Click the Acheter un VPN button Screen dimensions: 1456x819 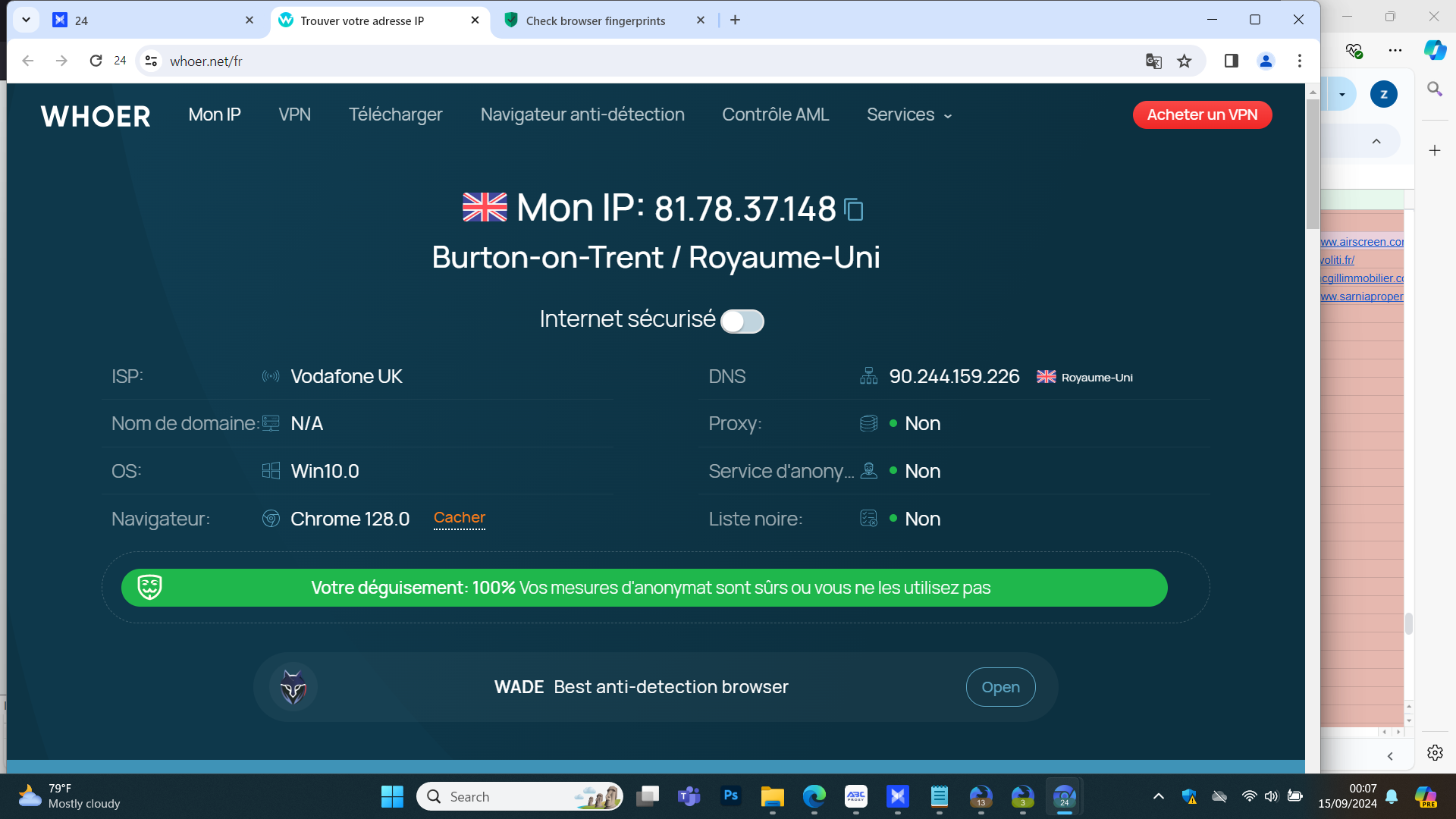[x=1202, y=115]
